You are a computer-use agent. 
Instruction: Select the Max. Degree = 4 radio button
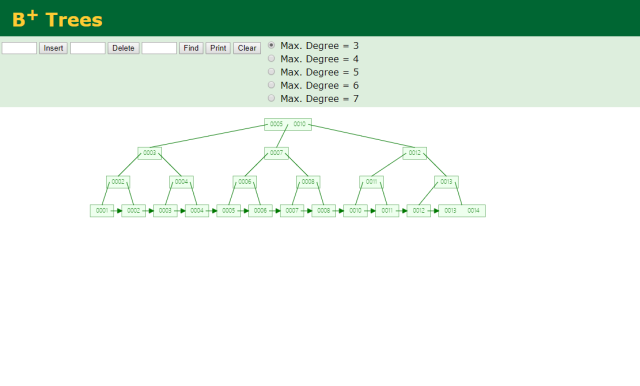[x=271, y=59]
